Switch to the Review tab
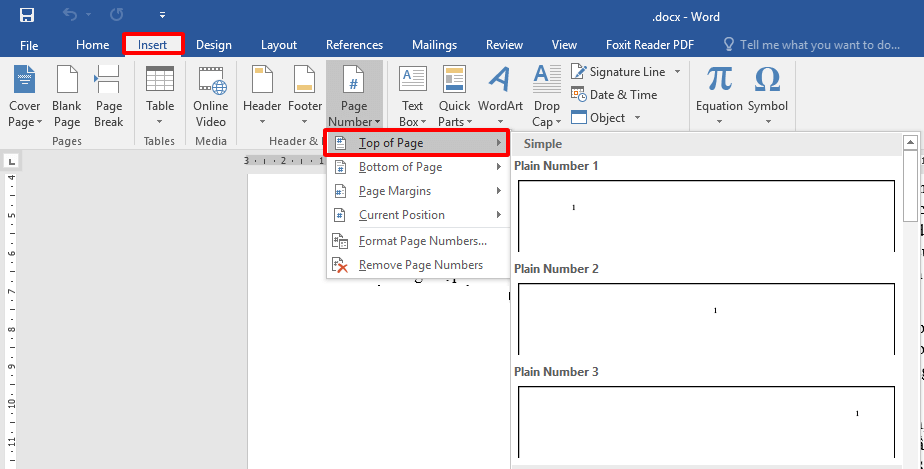This screenshot has height=469, width=924. click(x=504, y=45)
